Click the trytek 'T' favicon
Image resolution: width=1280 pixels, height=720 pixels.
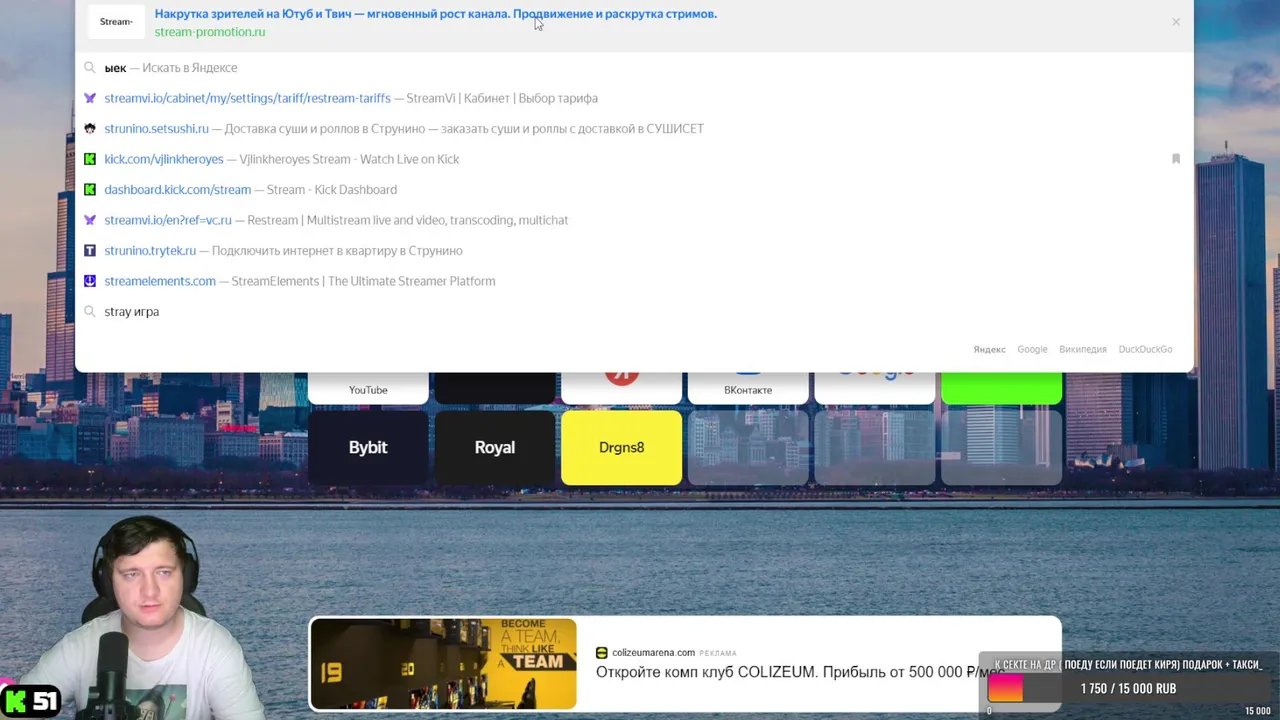coord(90,251)
